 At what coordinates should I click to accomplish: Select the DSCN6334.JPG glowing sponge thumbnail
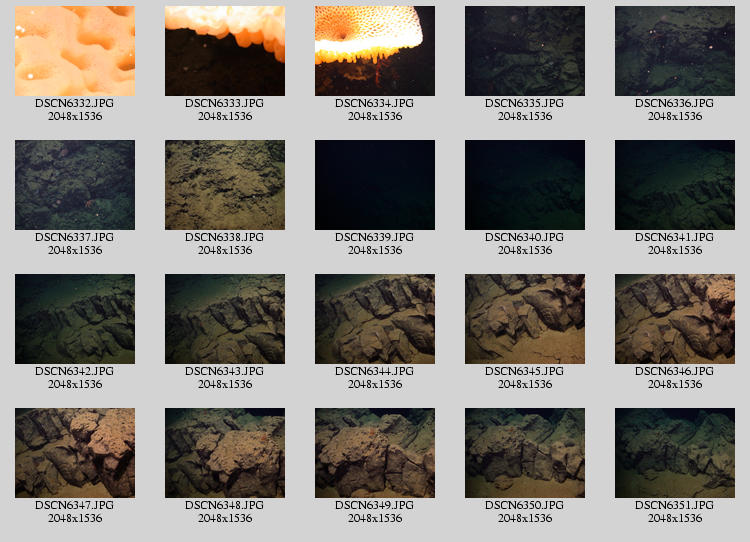[x=375, y=51]
